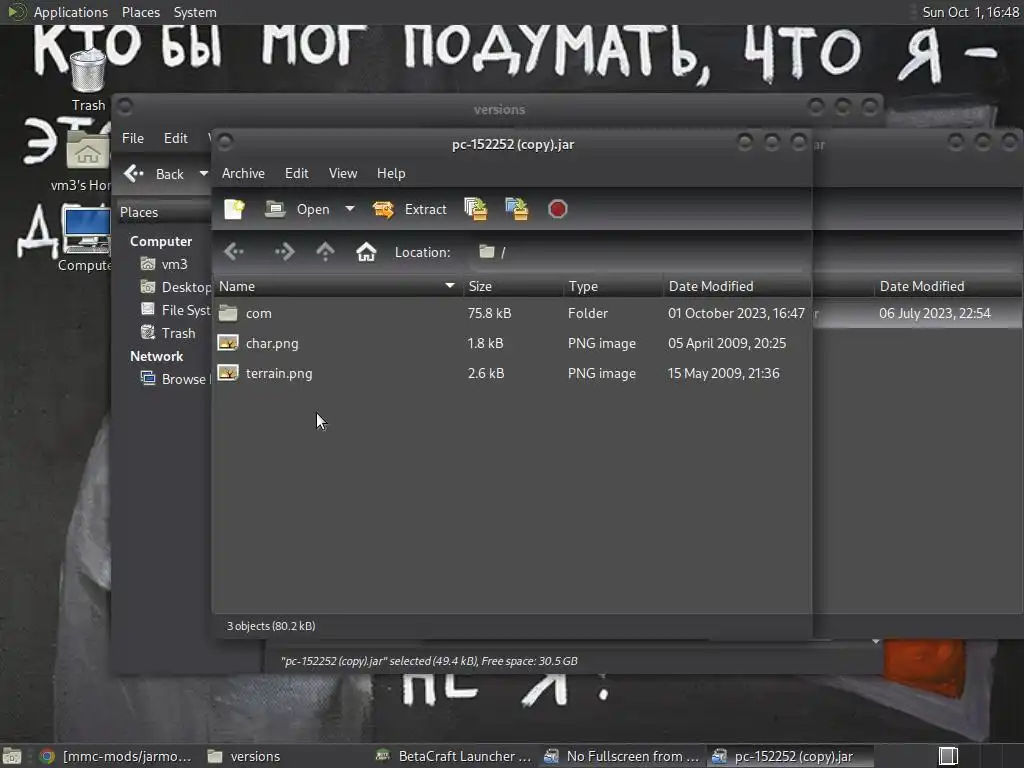Image resolution: width=1024 pixels, height=768 pixels.
Task: Click the clock showing Sun Oct 1, 16:48
Action: pyautogui.click(x=970, y=12)
